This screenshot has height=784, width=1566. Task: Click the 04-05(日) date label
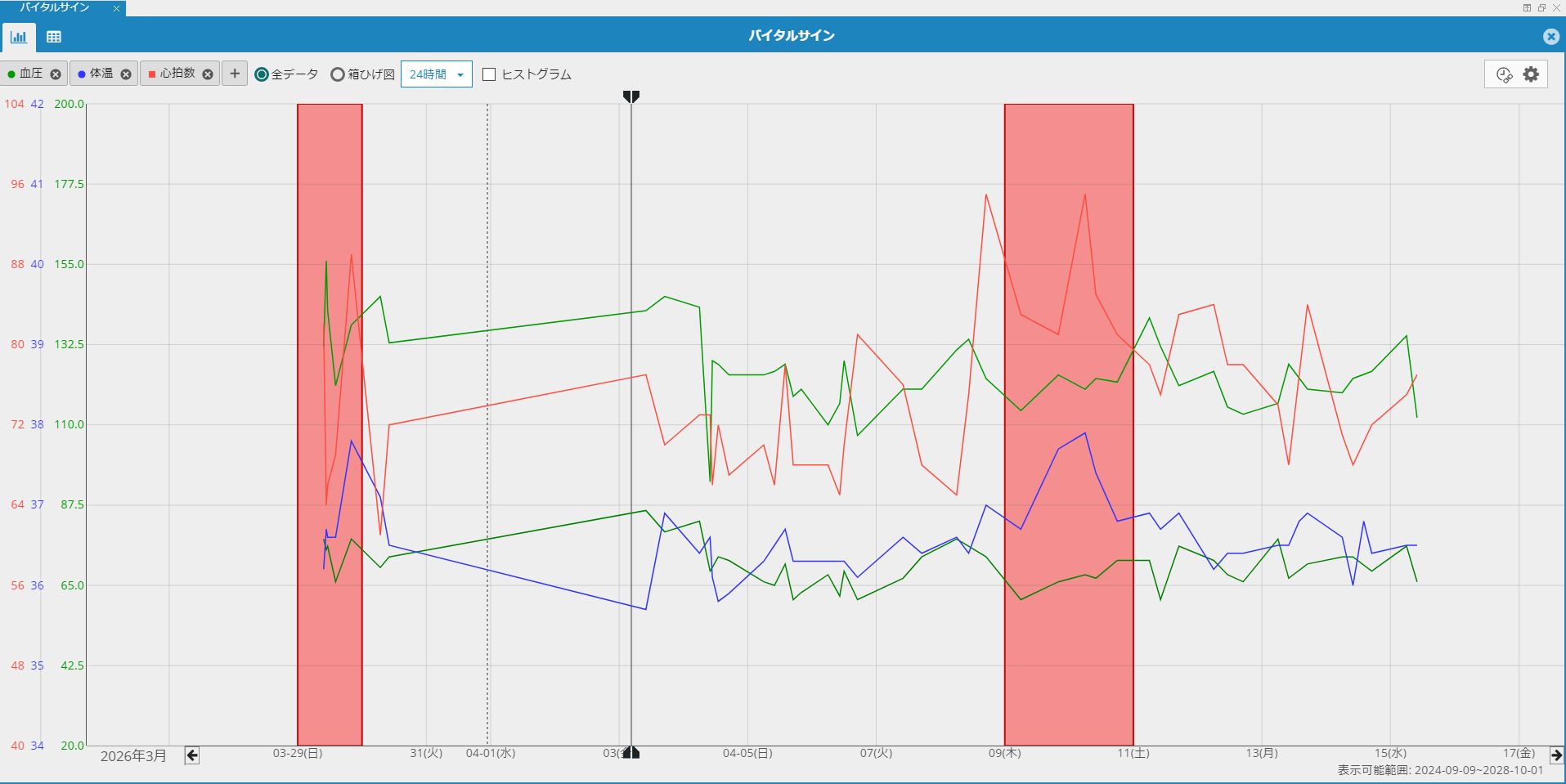click(747, 753)
